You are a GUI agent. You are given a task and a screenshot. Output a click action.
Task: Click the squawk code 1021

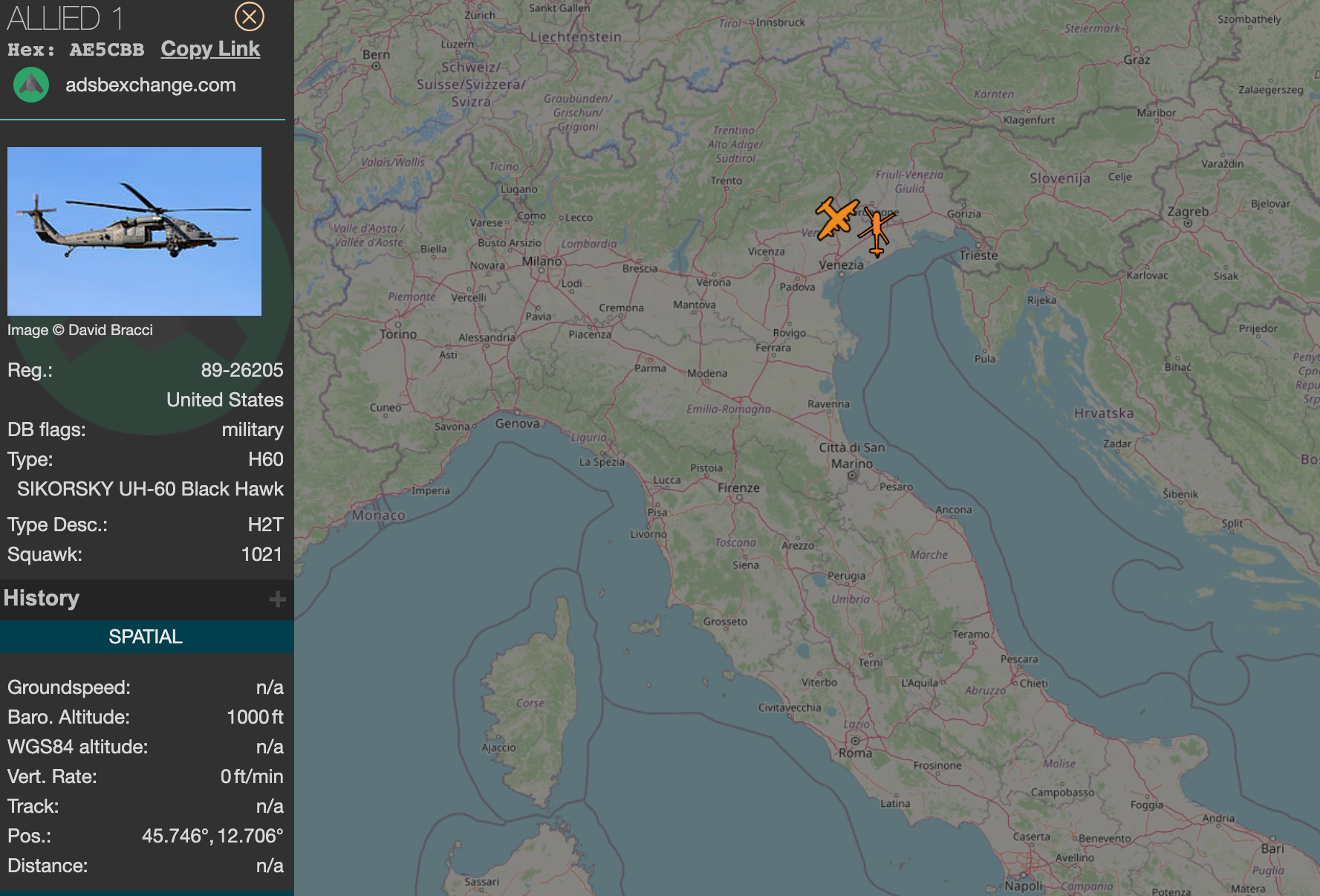(261, 554)
